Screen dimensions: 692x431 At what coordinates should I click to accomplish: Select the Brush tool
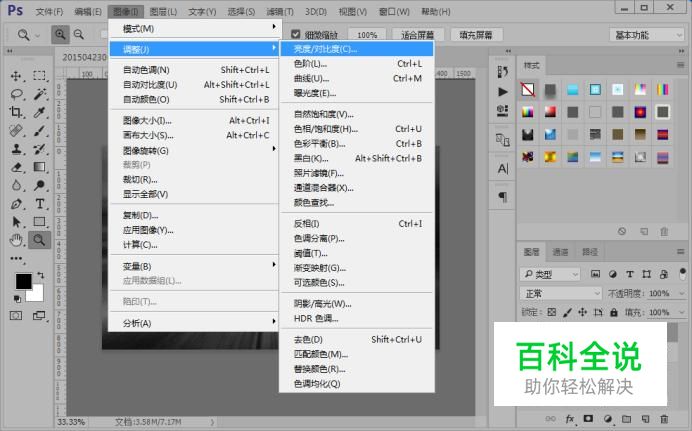coord(39,131)
